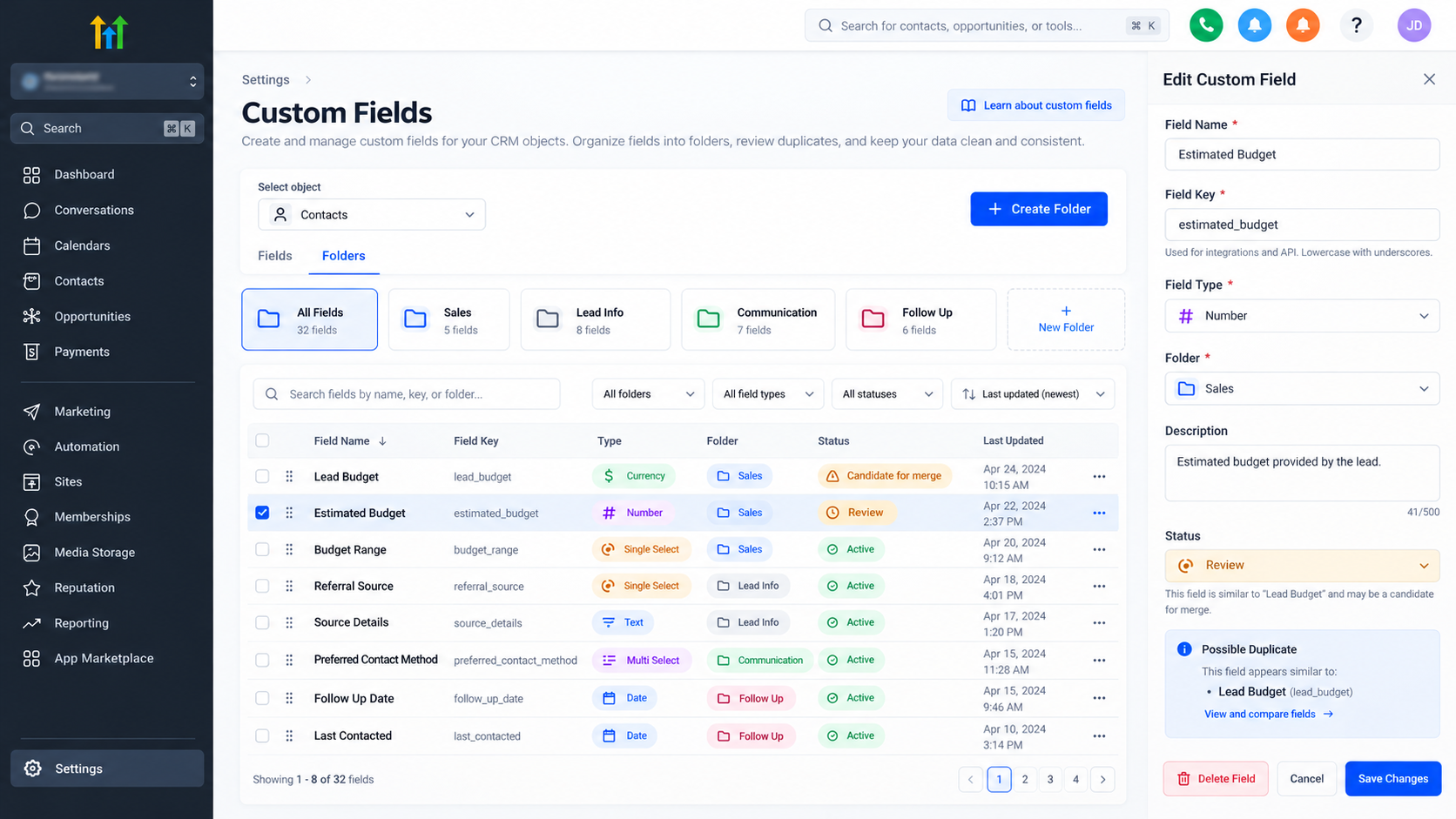Open row actions for Estimated Budget
The width and height of the screenshot is (1456, 819).
pyautogui.click(x=1099, y=514)
